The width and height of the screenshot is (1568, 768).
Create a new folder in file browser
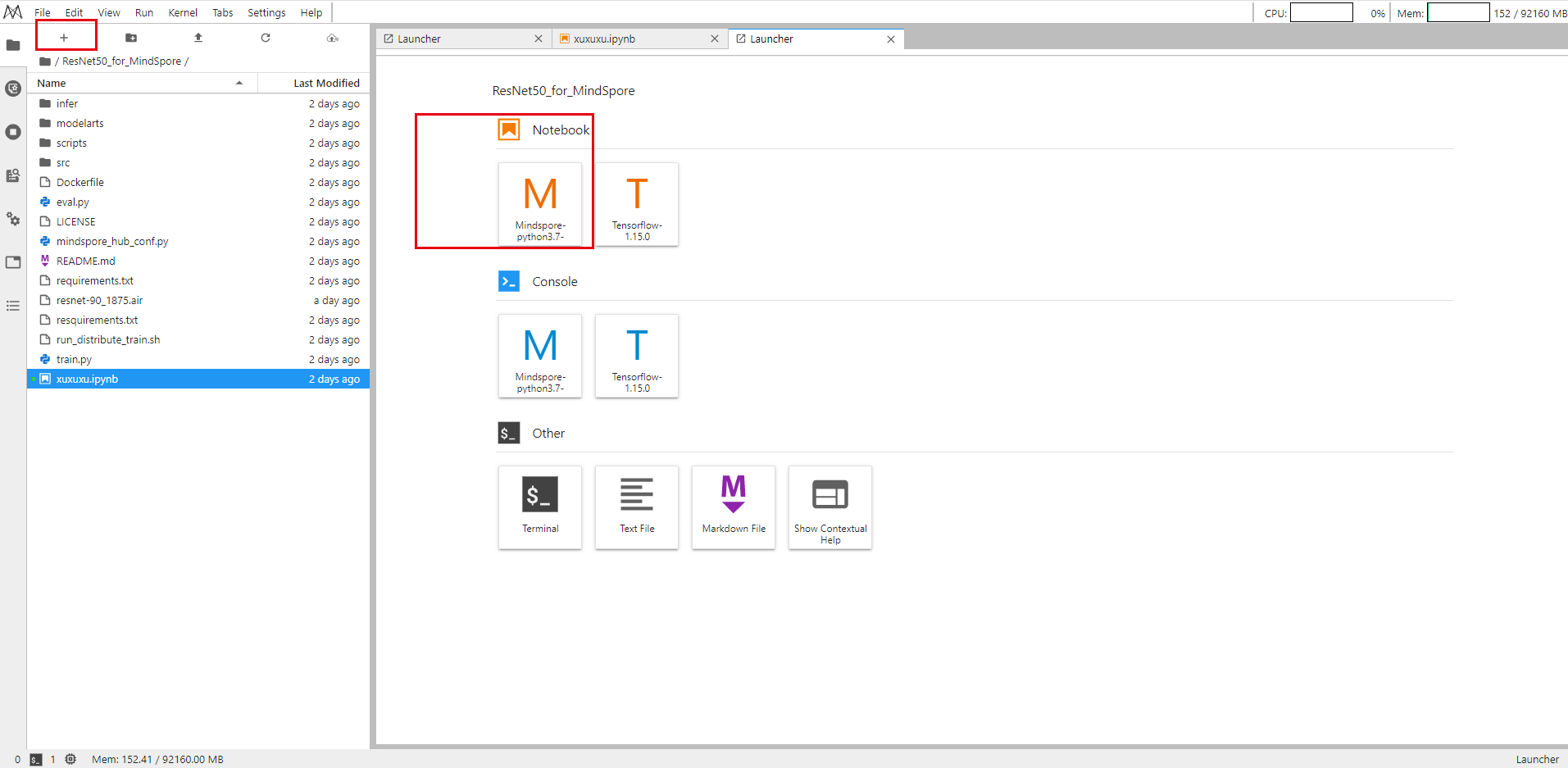tap(131, 38)
